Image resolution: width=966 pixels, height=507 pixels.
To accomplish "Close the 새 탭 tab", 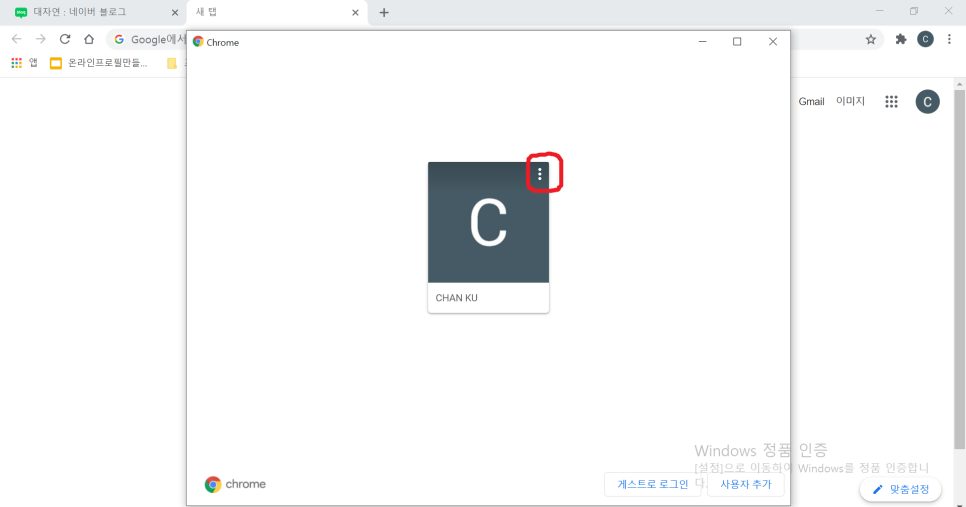I will pos(355,12).
